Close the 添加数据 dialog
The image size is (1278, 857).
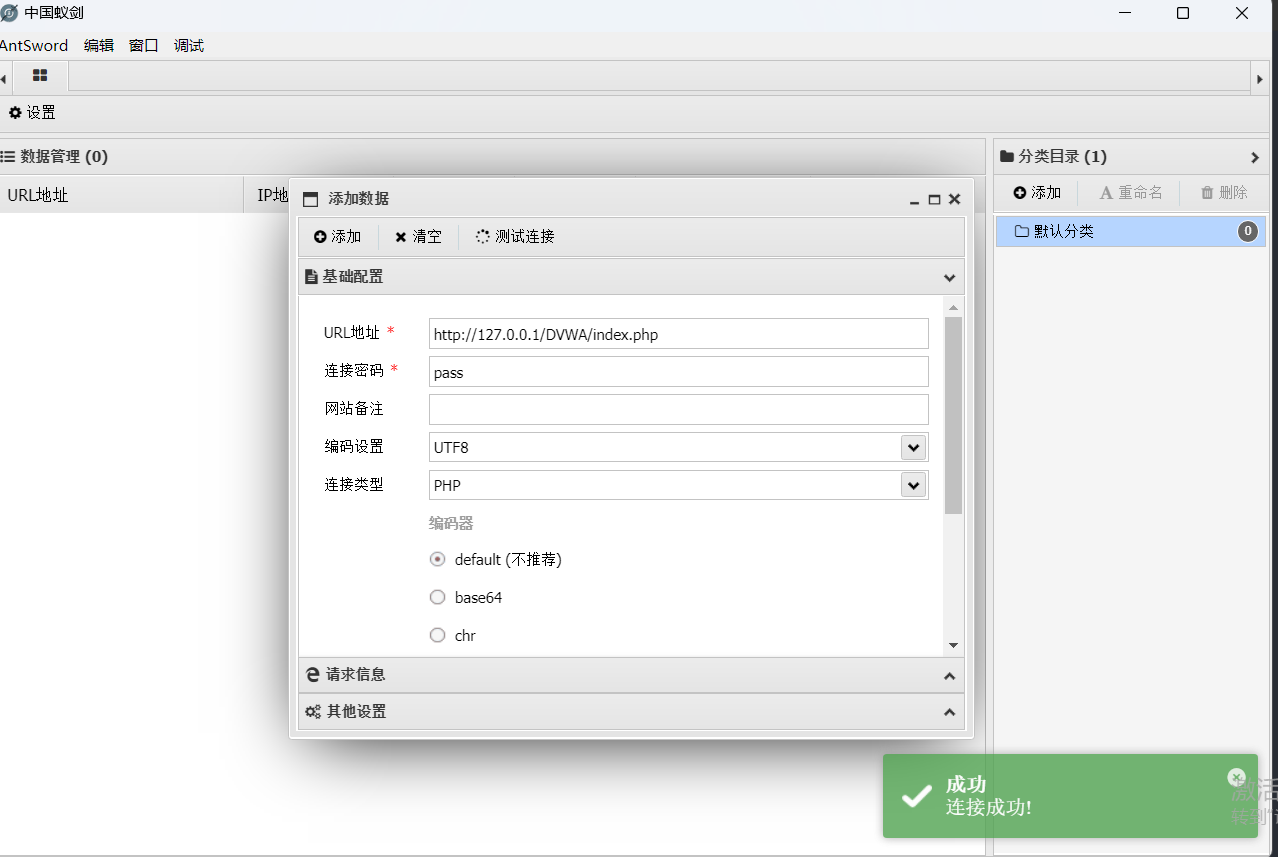(954, 199)
